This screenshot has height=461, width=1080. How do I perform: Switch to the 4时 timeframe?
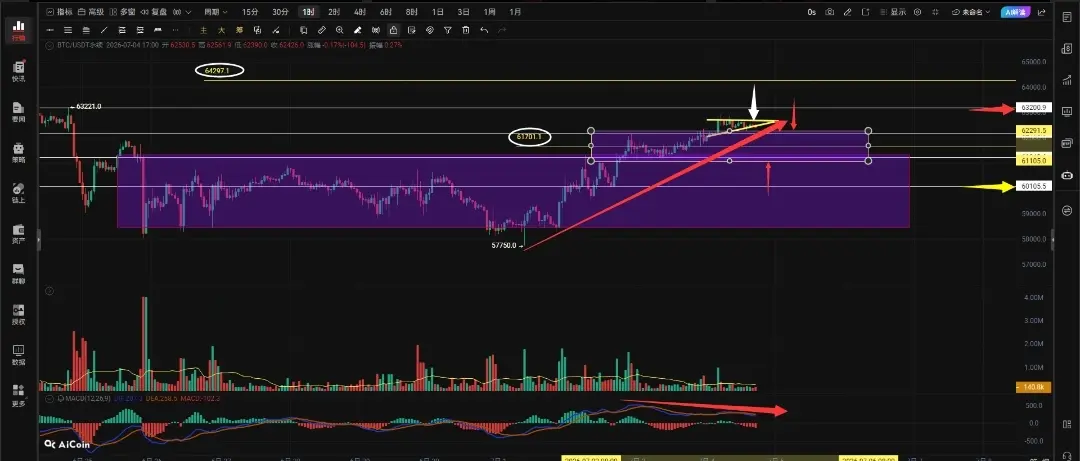point(360,12)
